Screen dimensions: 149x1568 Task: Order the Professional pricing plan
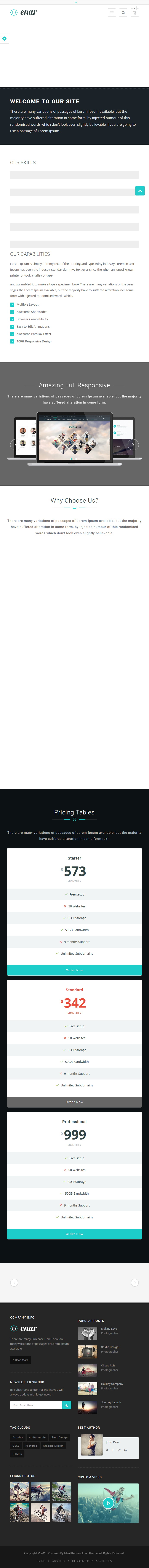[x=74, y=1233]
